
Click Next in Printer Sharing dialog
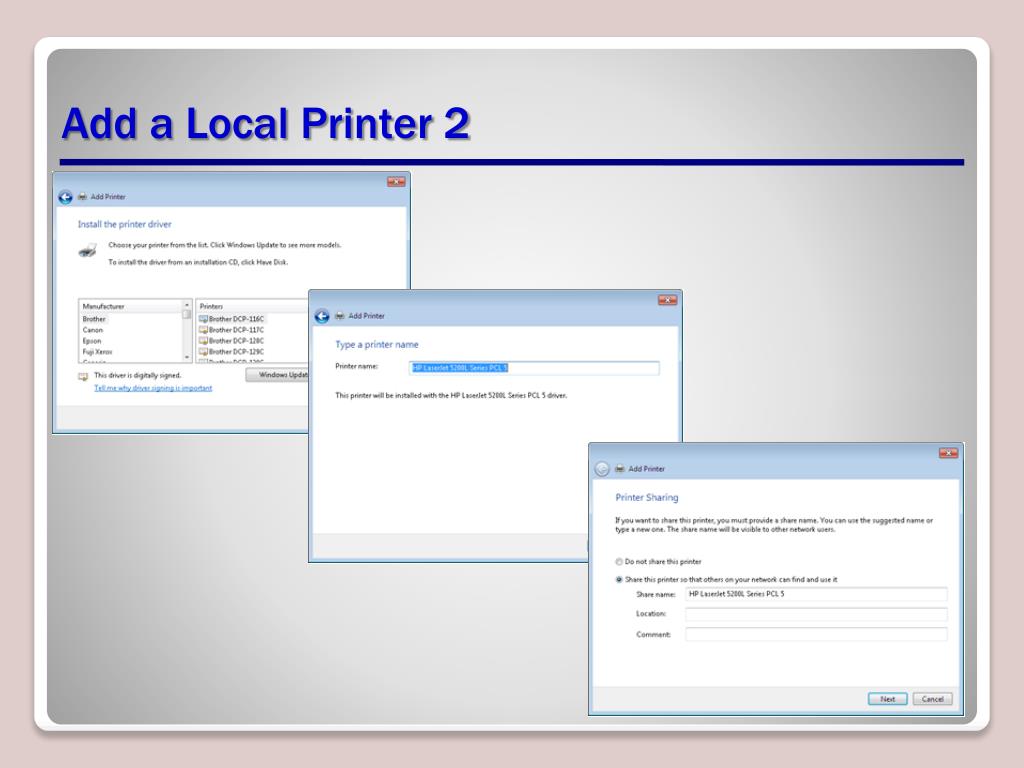(x=888, y=699)
